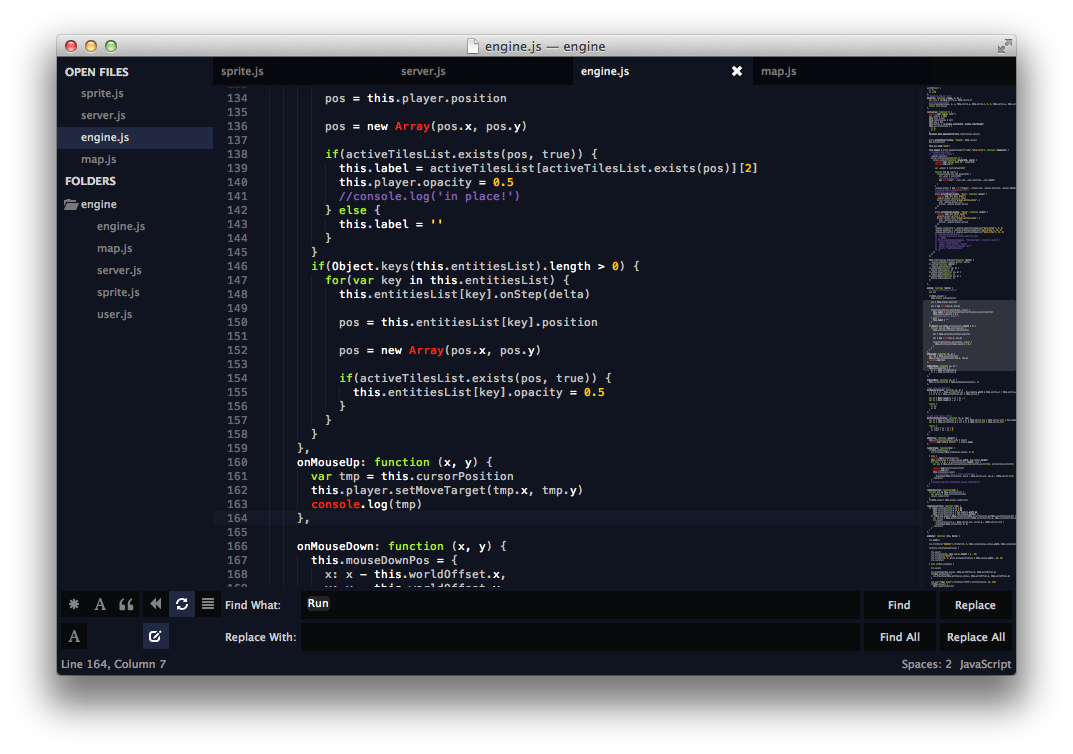Screen dimensions: 1073x754
Task: Click line number 160 in gutter
Action: coord(237,463)
